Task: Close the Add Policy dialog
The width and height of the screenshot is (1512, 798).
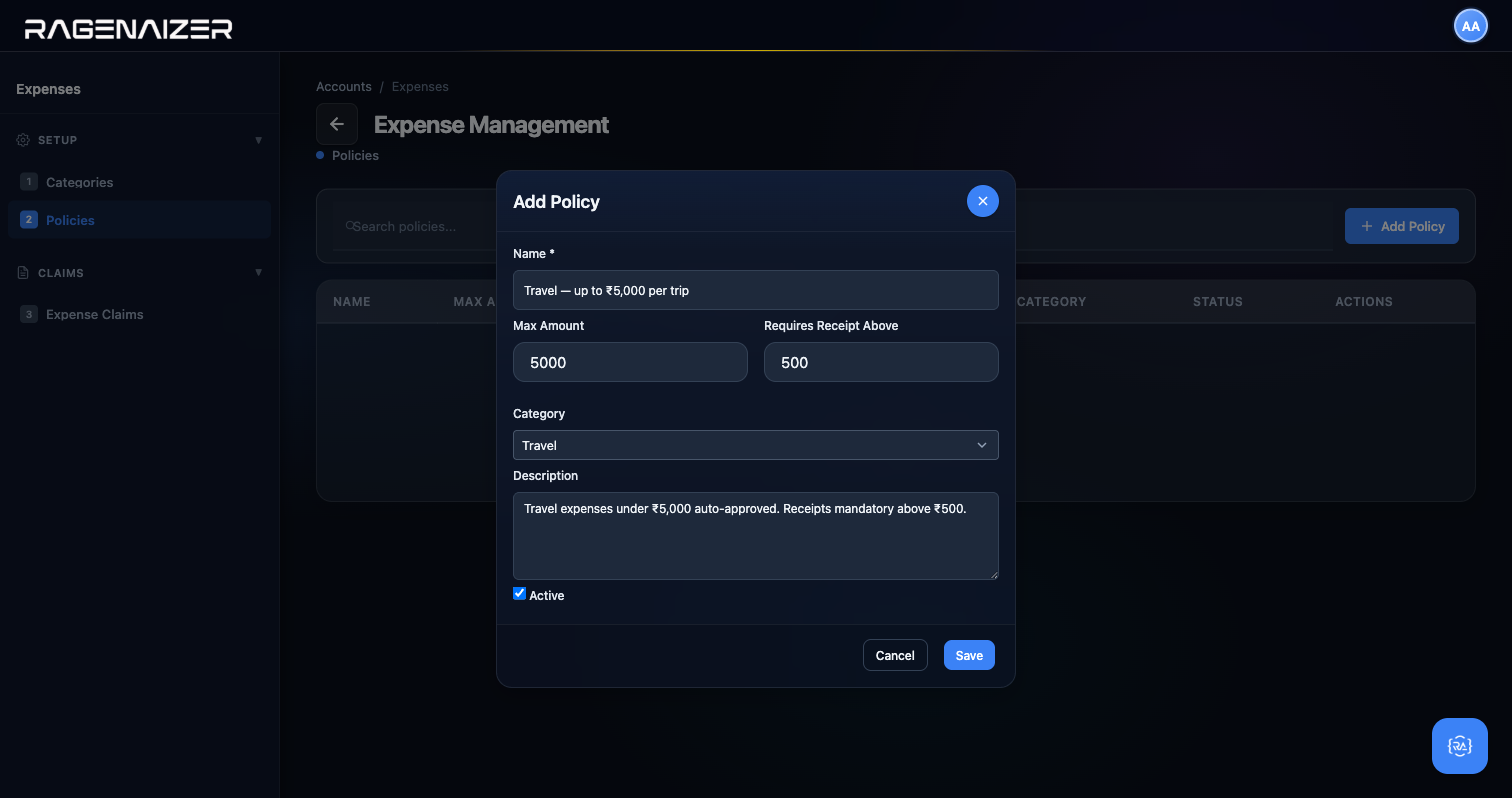Action: pos(982,201)
